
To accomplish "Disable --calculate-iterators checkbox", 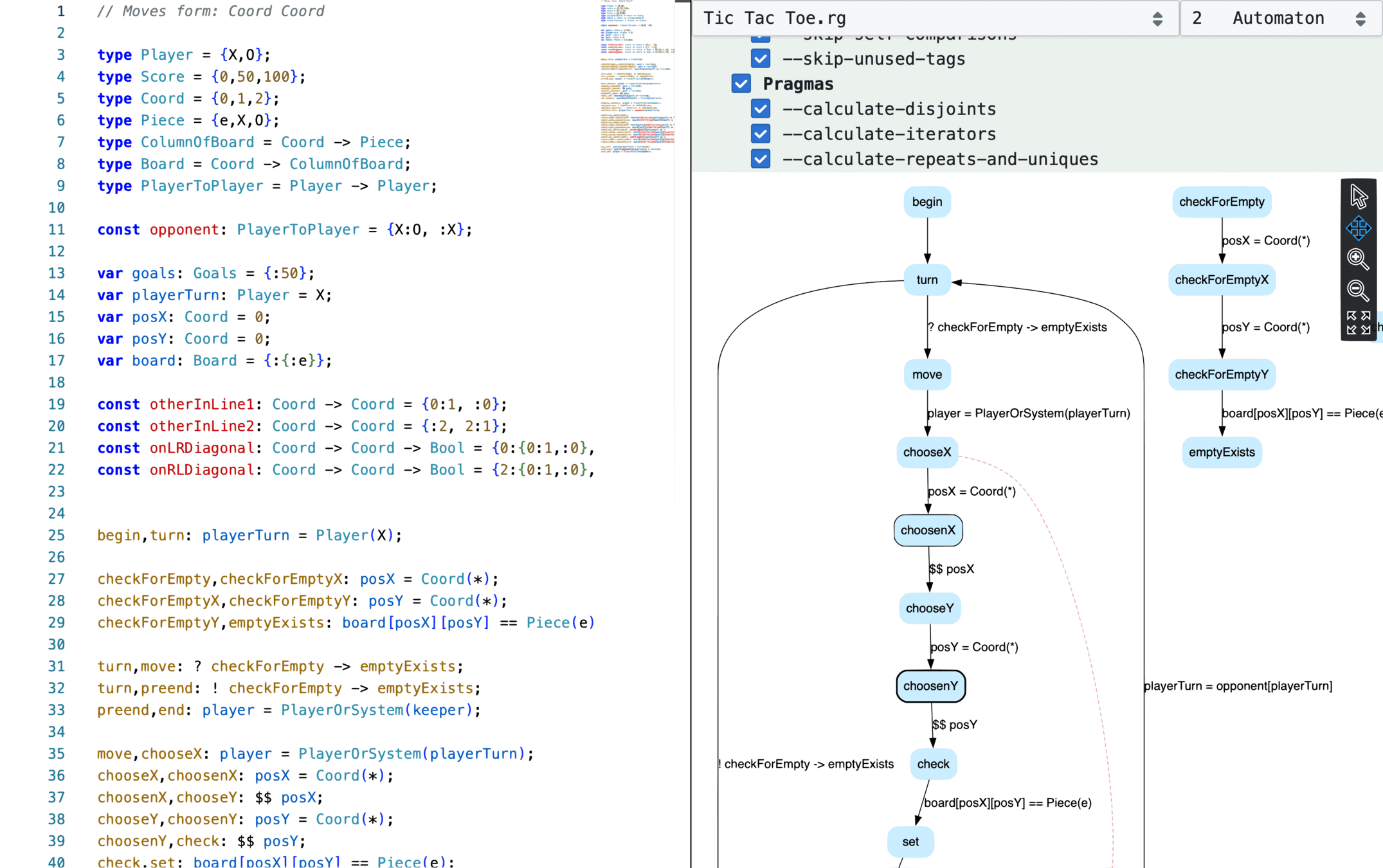I will (761, 134).
